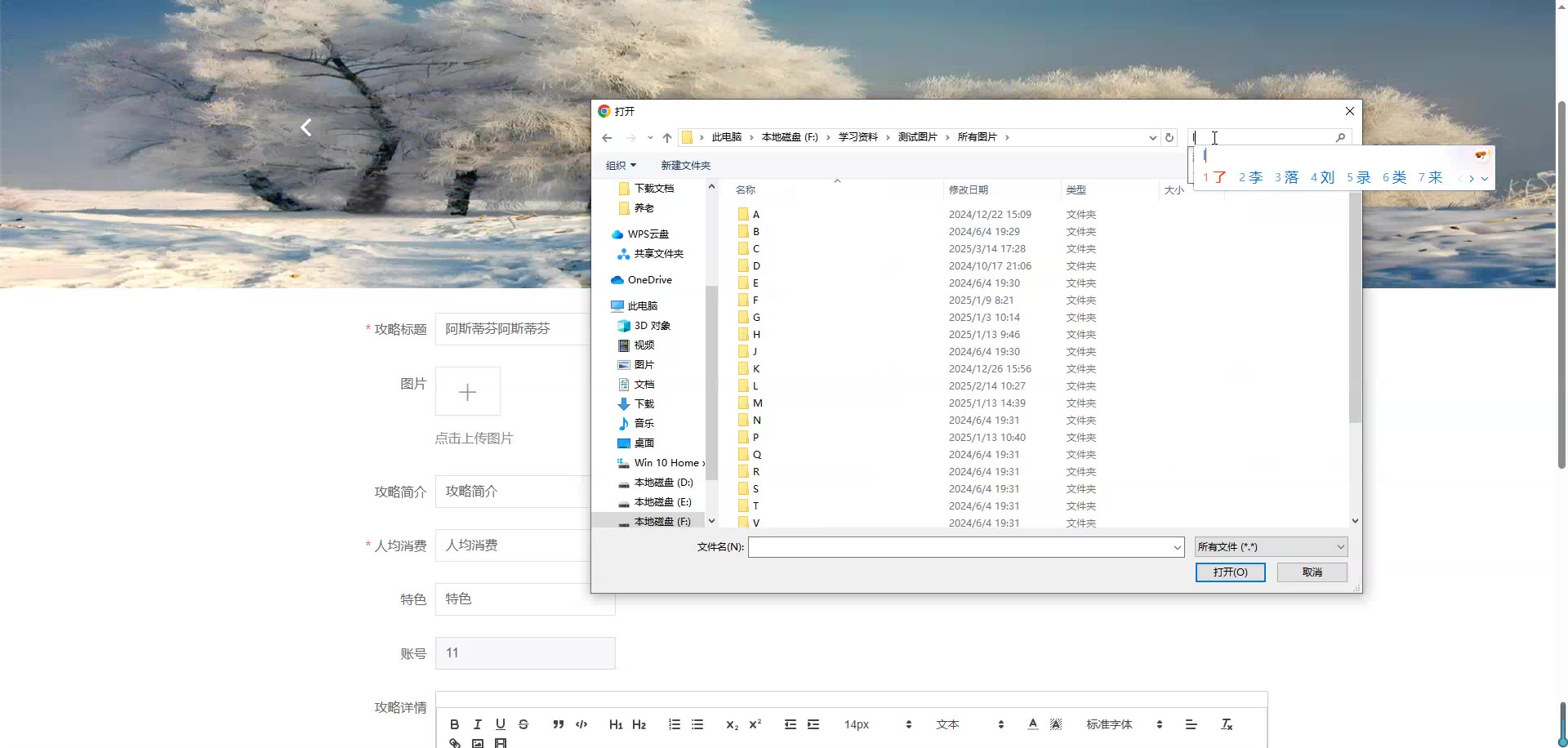Choose IME candidate 2 李
The width and height of the screenshot is (1568, 748).
tap(1250, 177)
